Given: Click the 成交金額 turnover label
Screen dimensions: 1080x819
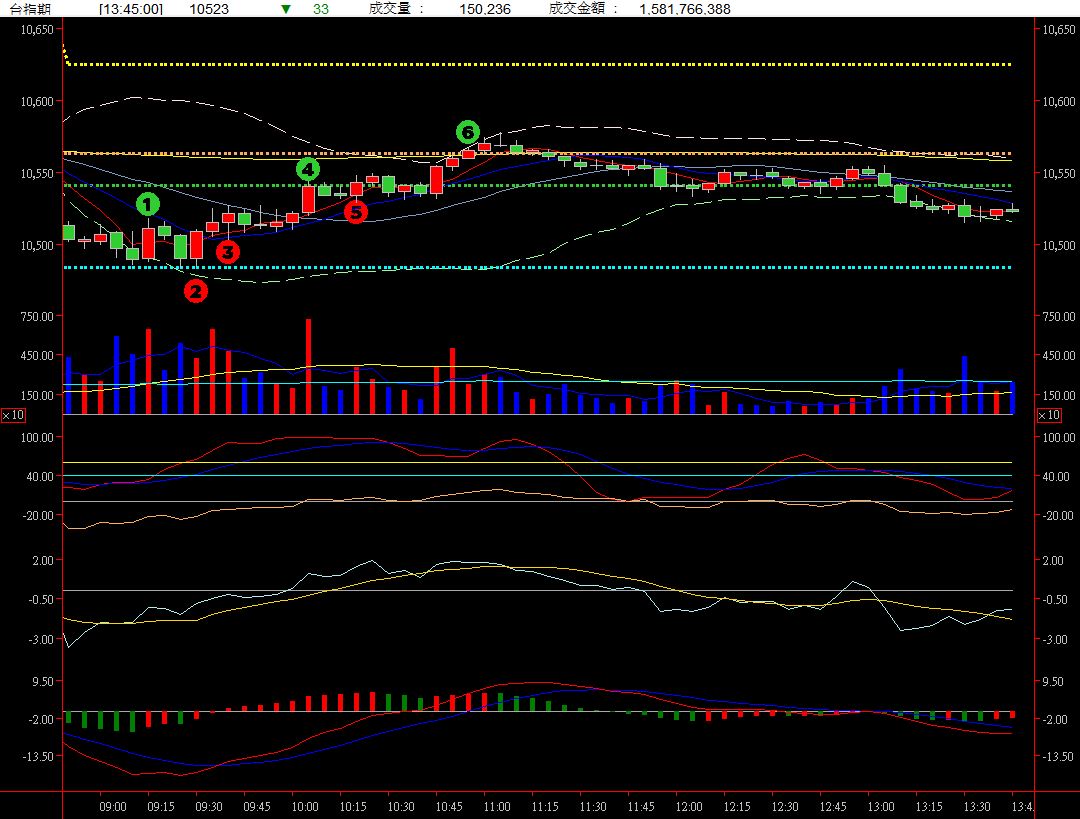Looking at the screenshot, I should [584, 9].
